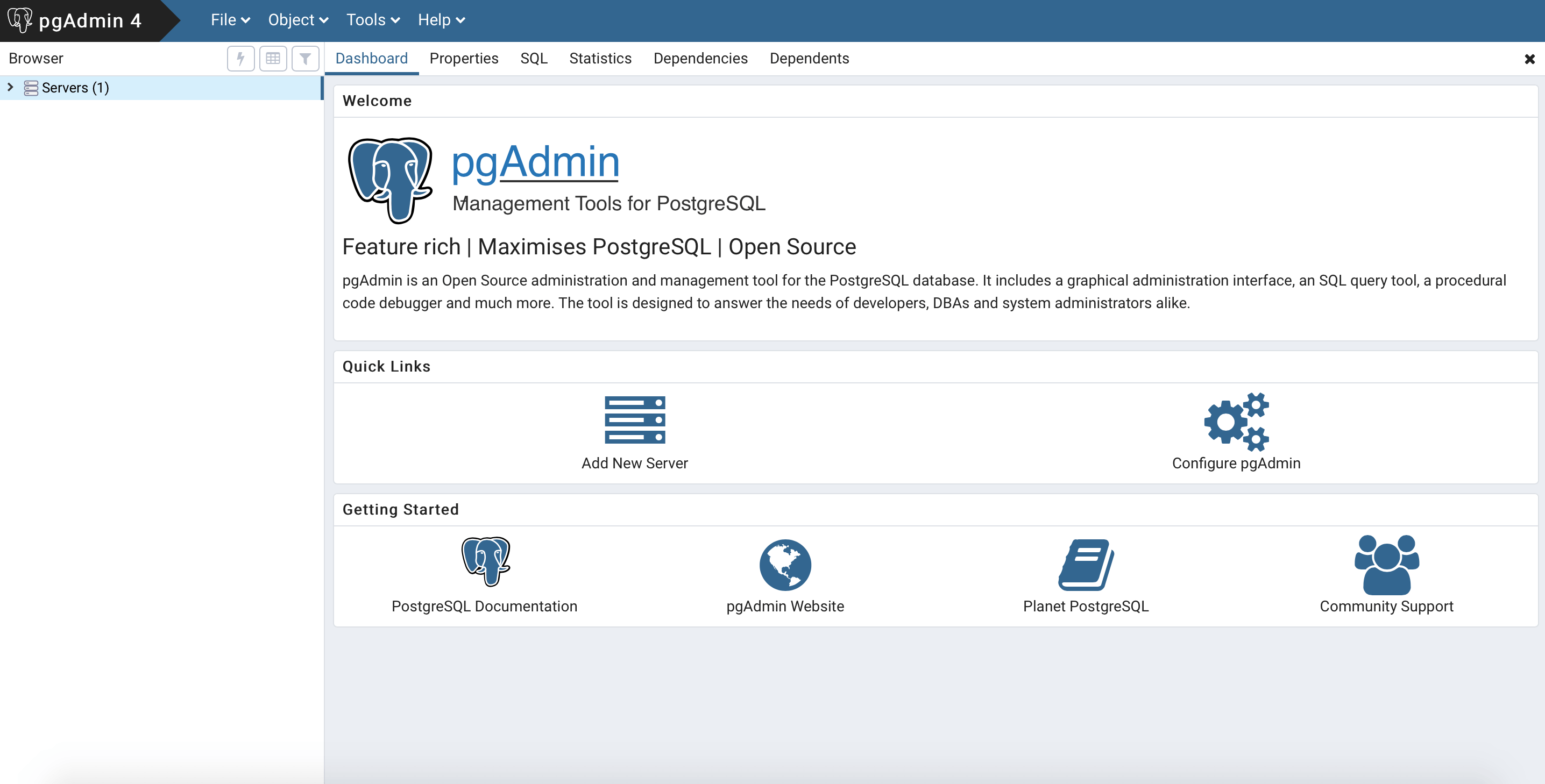Open the Community Support link text

tap(1387, 607)
